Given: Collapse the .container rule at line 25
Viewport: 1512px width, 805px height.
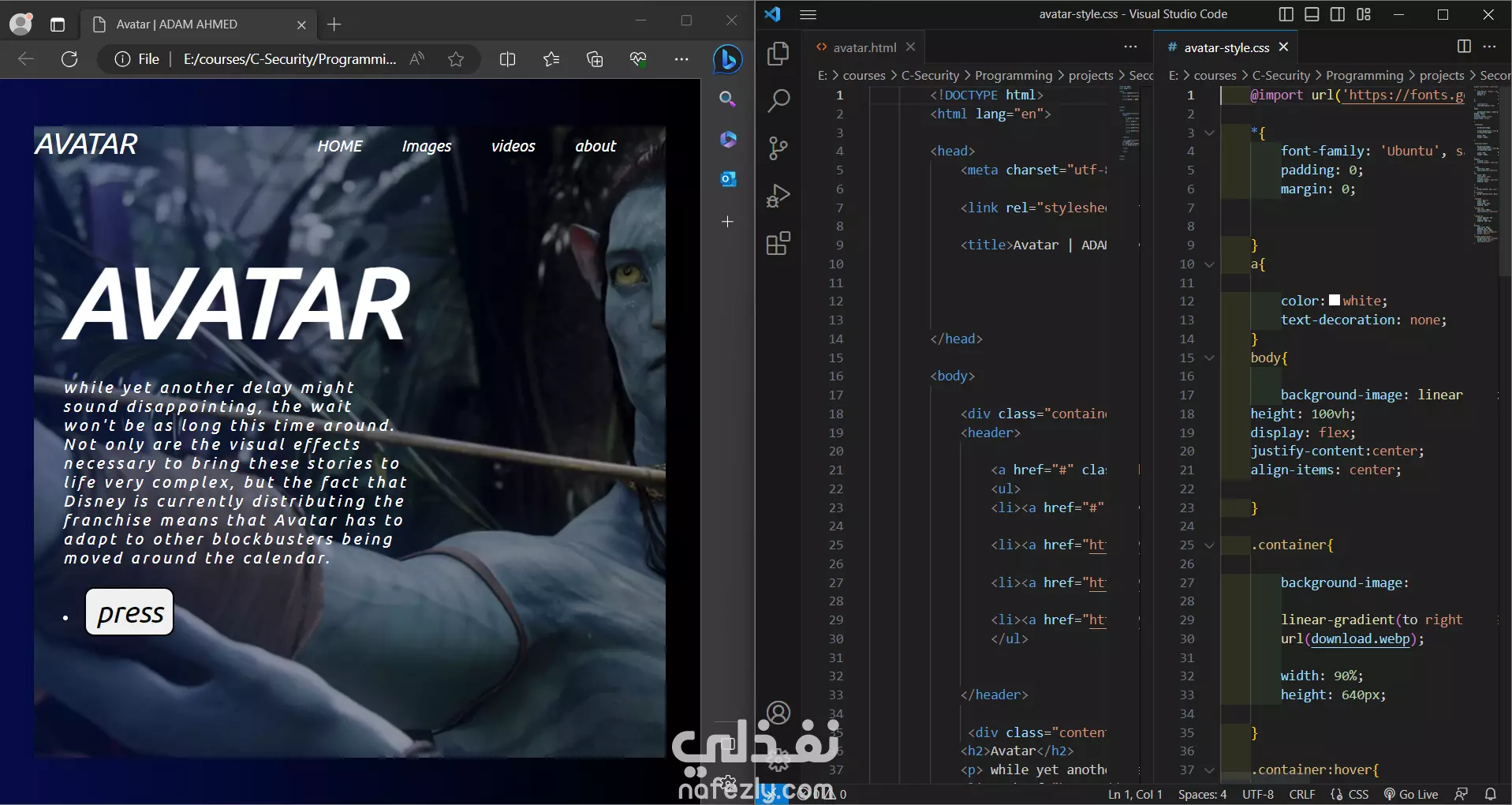Looking at the screenshot, I should [x=1209, y=545].
